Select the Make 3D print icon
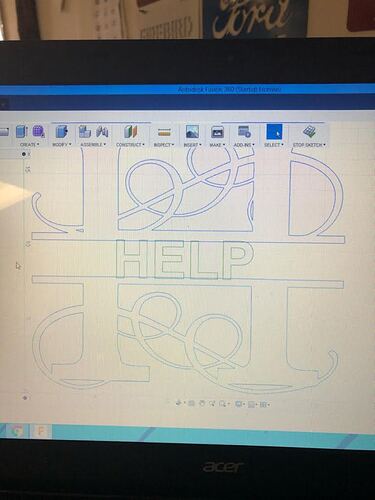375x500 pixels. tap(217, 132)
